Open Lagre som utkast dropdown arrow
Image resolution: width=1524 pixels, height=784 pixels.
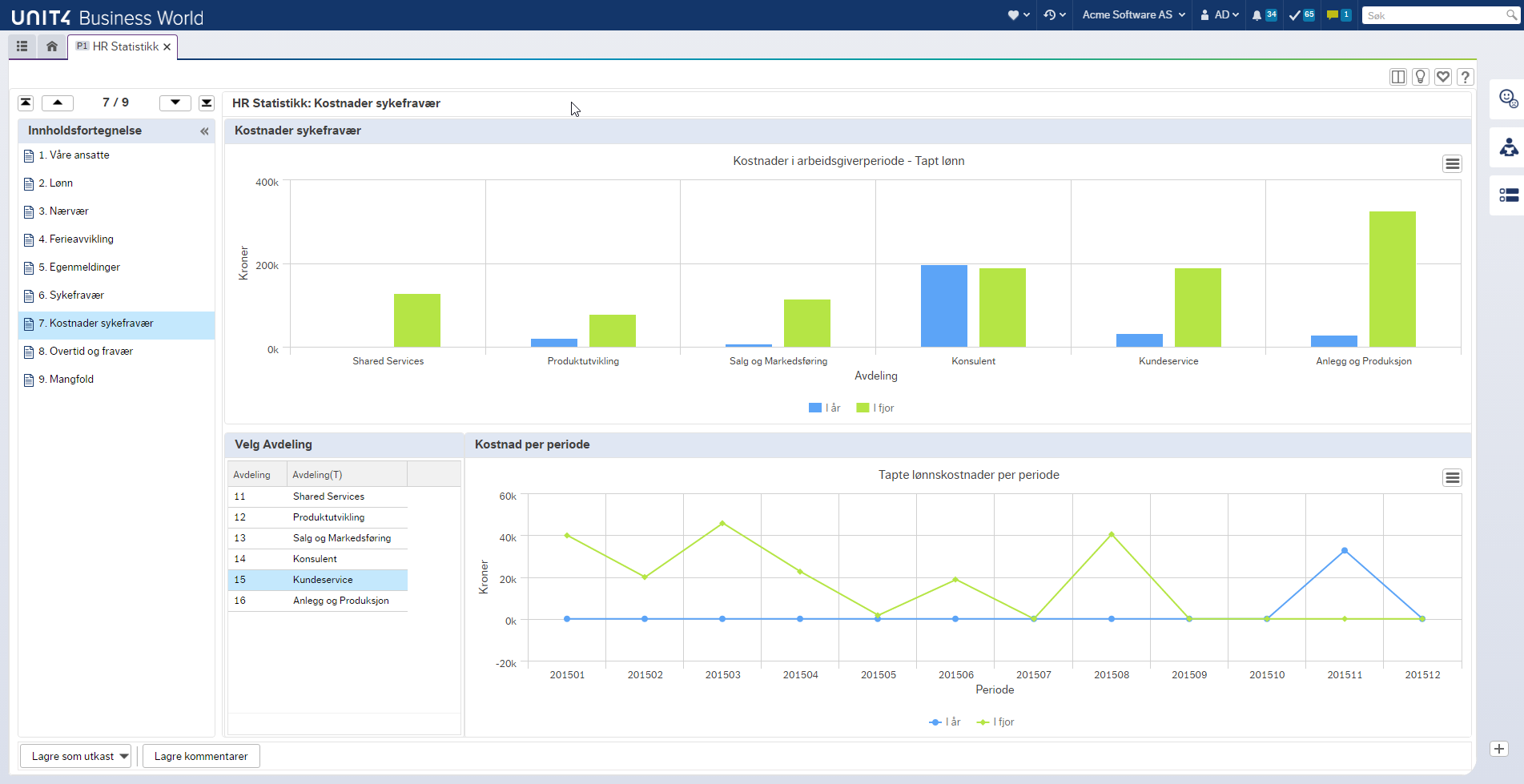pyautogui.click(x=124, y=756)
